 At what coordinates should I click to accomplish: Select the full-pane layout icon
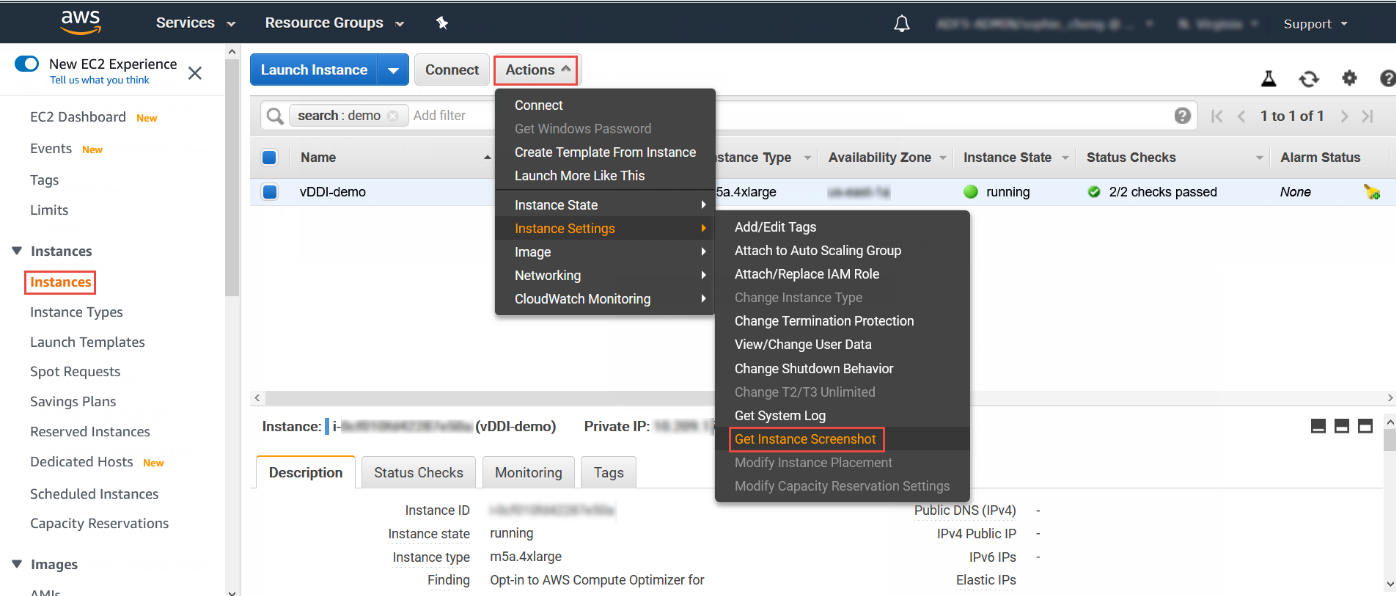(x=1318, y=425)
